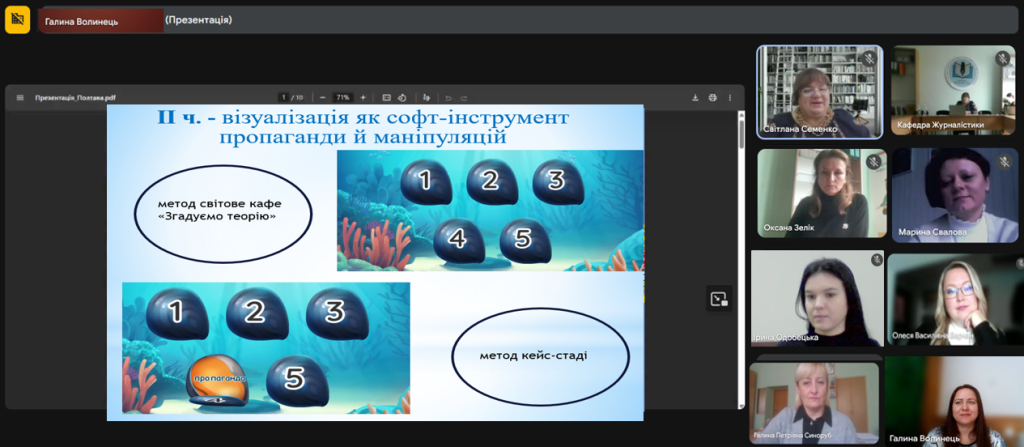Click the picture-in-picture icon beside the presentation
The height and width of the screenshot is (447, 1024).
(x=718, y=298)
